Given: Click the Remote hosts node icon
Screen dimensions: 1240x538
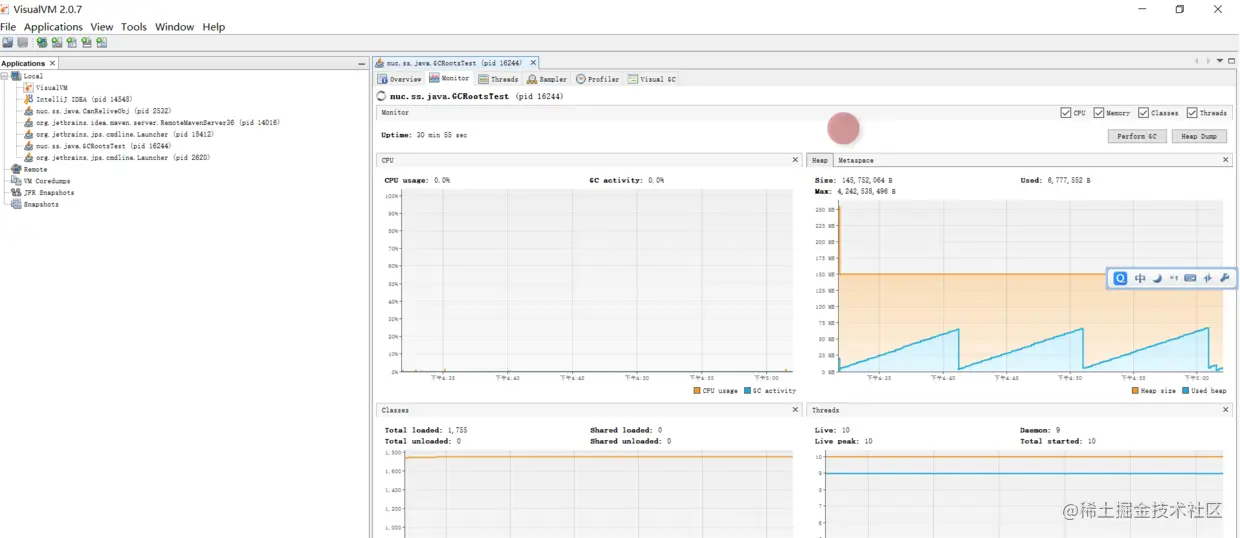Looking at the screenshot, I should coord(16,169).
